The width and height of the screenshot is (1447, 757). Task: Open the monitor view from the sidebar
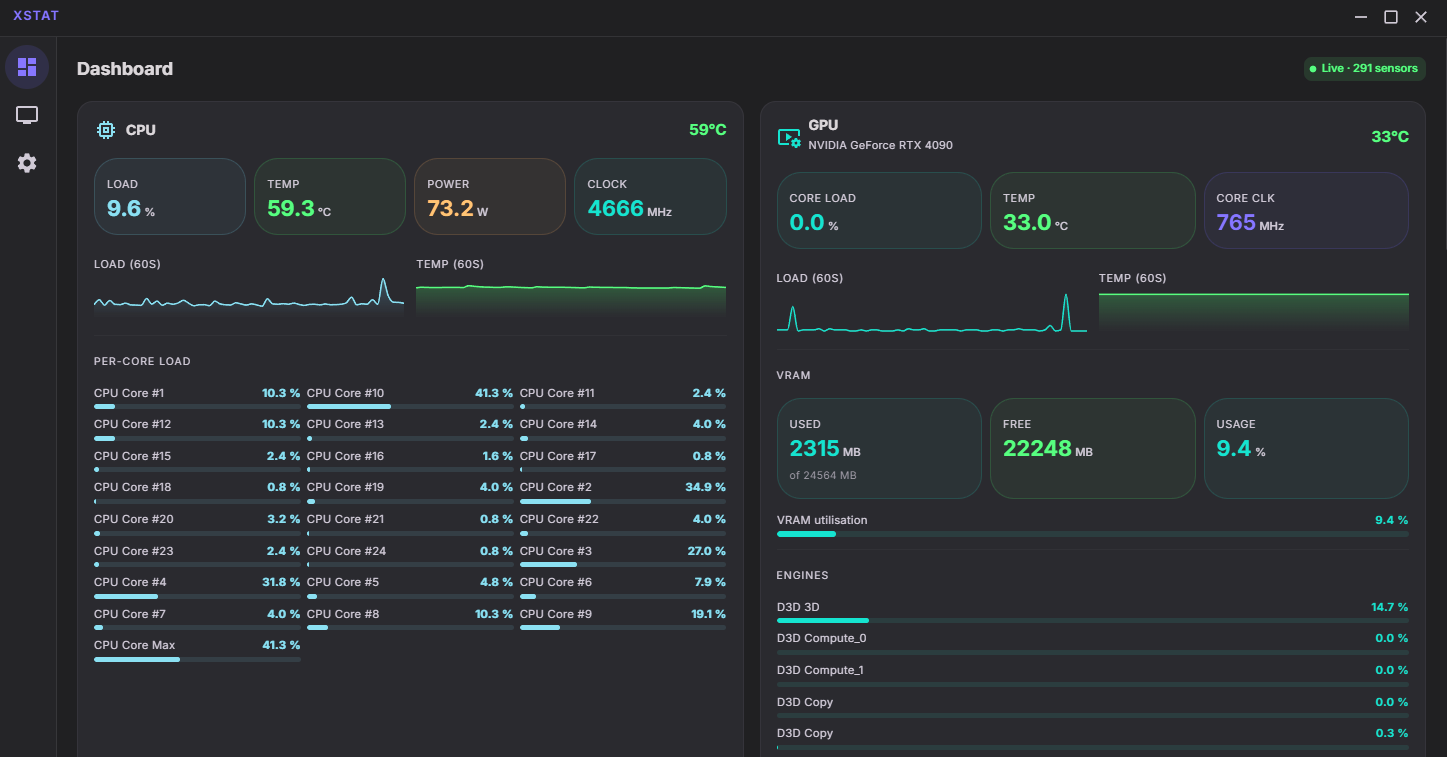pyautogui.click(x=26, y=114)
